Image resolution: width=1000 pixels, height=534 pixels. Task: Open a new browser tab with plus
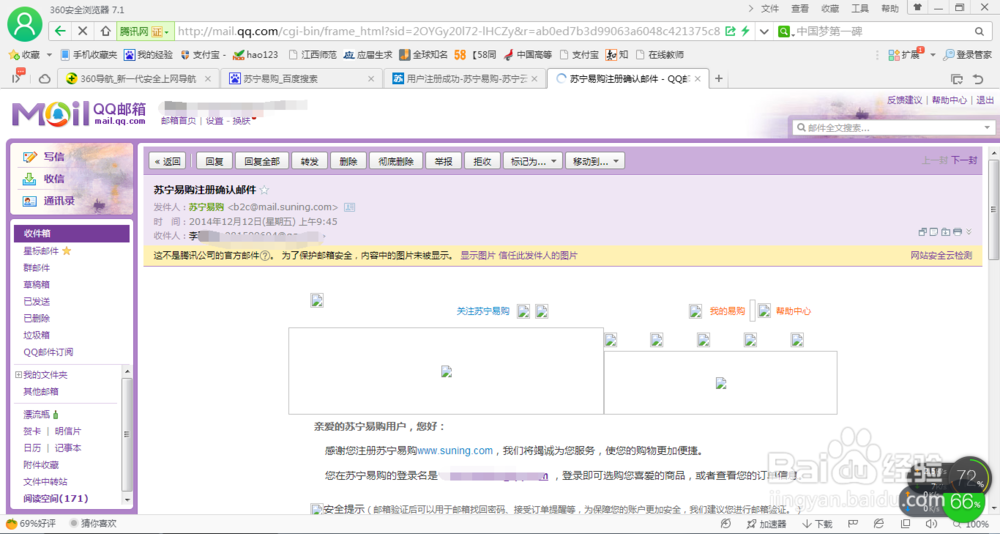point(719,78)
